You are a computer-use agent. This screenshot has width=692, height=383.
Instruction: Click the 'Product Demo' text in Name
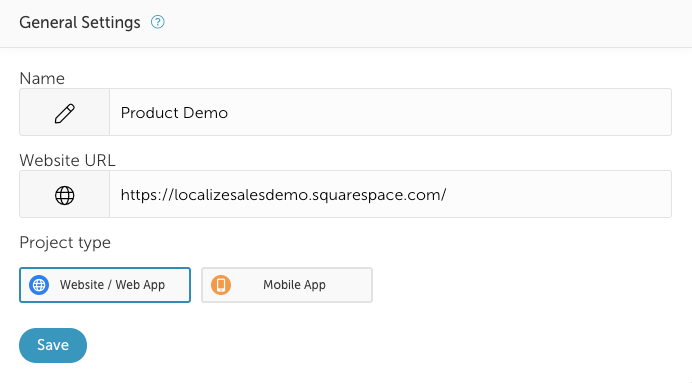coord(174,113)
